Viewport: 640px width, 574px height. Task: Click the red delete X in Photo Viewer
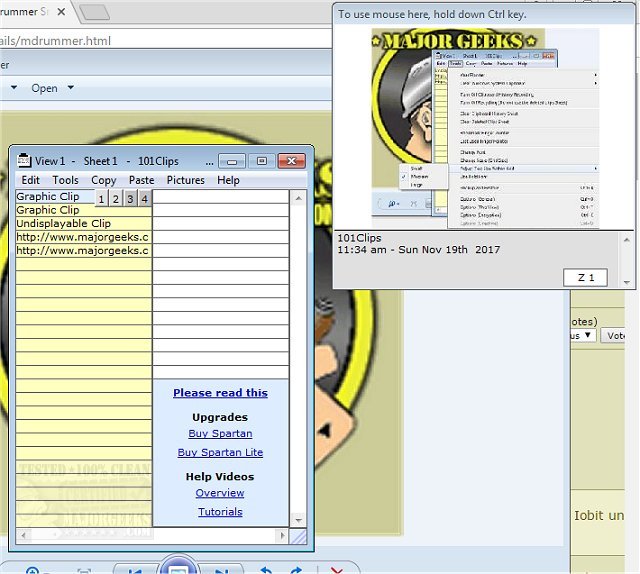(337, 570)
